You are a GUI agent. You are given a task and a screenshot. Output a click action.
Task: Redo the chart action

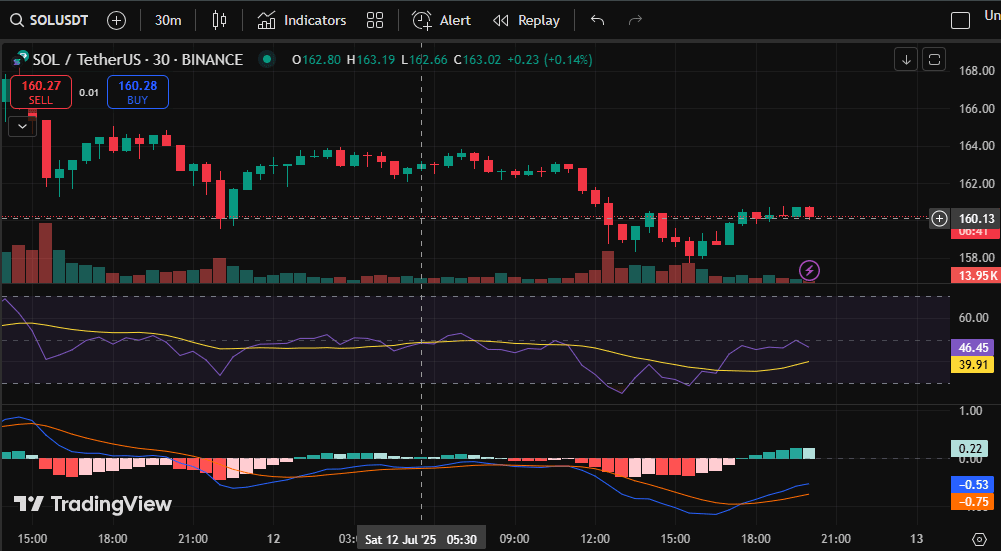635,20
